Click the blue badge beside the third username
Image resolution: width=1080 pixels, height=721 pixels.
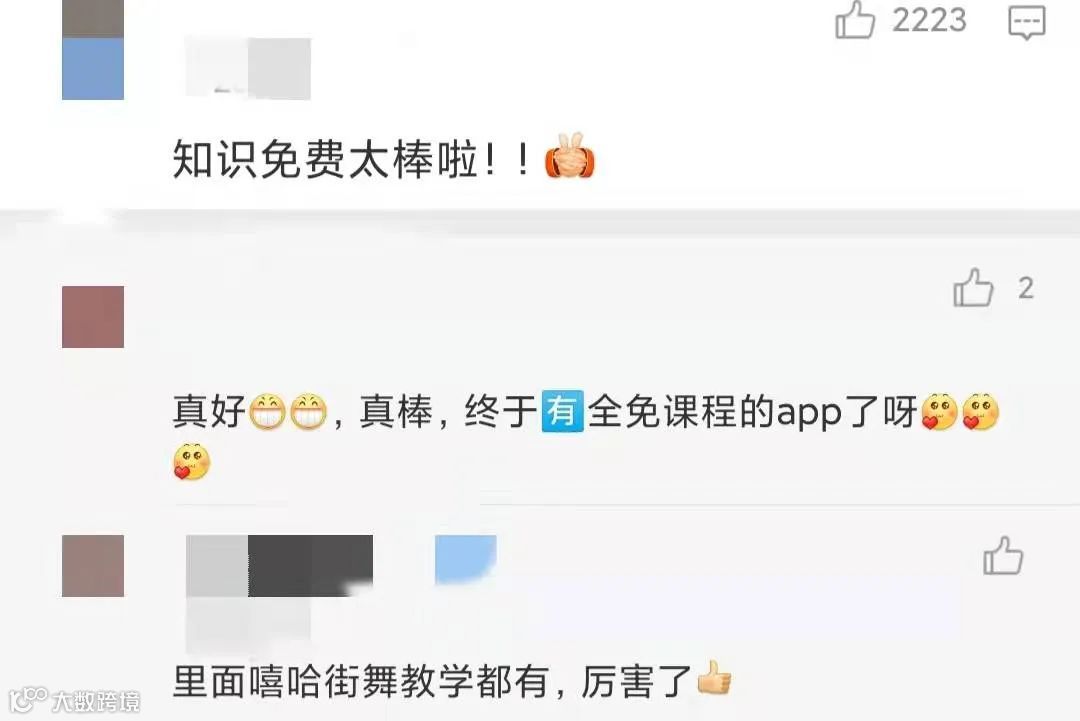tap(466, 559)
